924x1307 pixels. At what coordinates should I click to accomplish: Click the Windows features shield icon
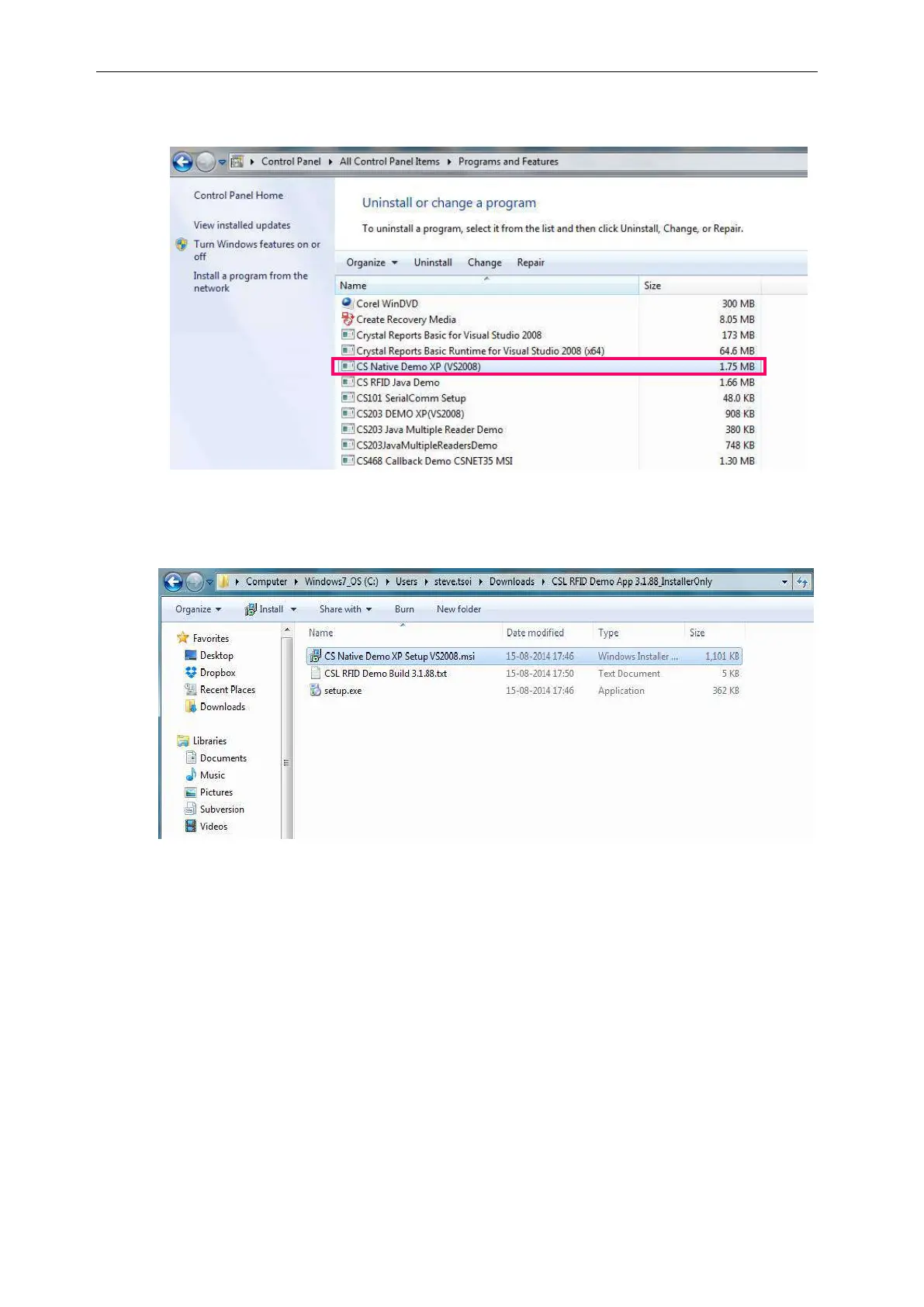(x=182, y=244)
